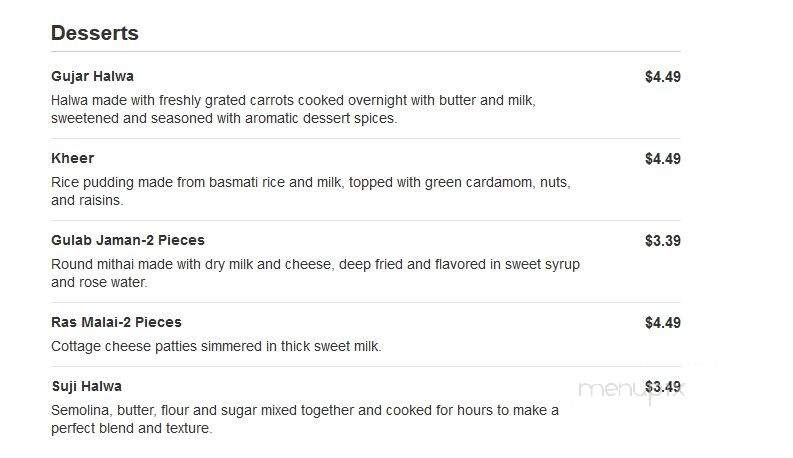793x458 pixels.
Task: Open the Gulab Jaman-2 Pieces item
Action: (128, 240)
